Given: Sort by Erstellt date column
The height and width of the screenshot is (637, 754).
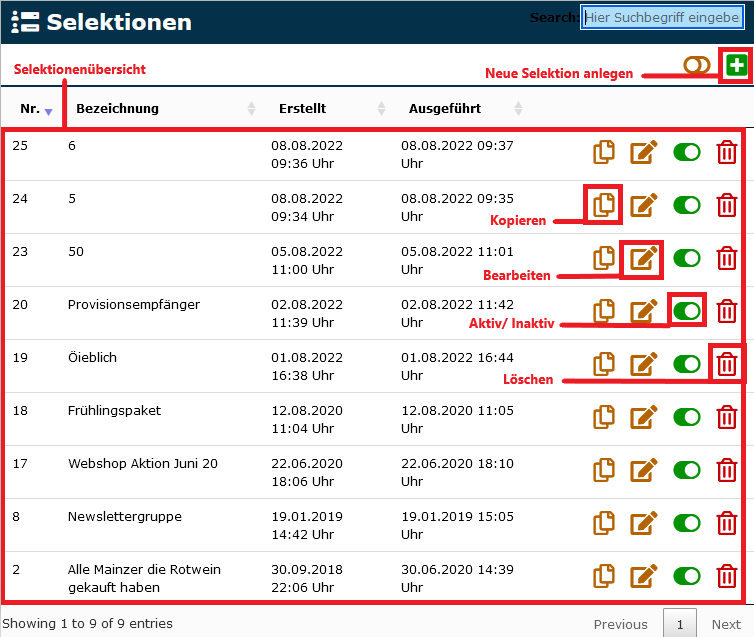Looking at the screenshot, I should (302, 109).
